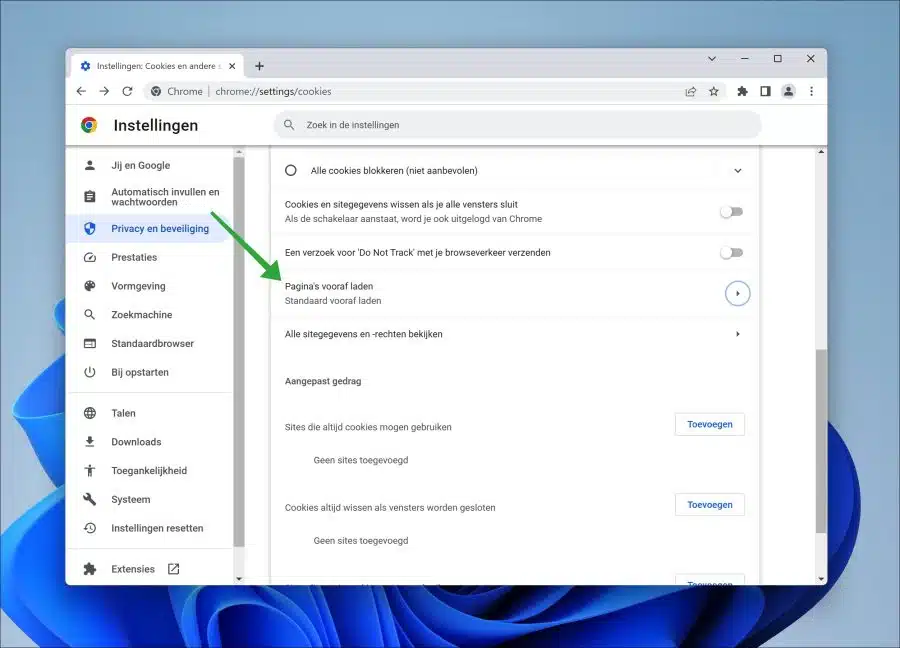Open "Pagina's vooraf laden" arrow button
Viewport: 900px width, 648px height.
coord(738,293)
